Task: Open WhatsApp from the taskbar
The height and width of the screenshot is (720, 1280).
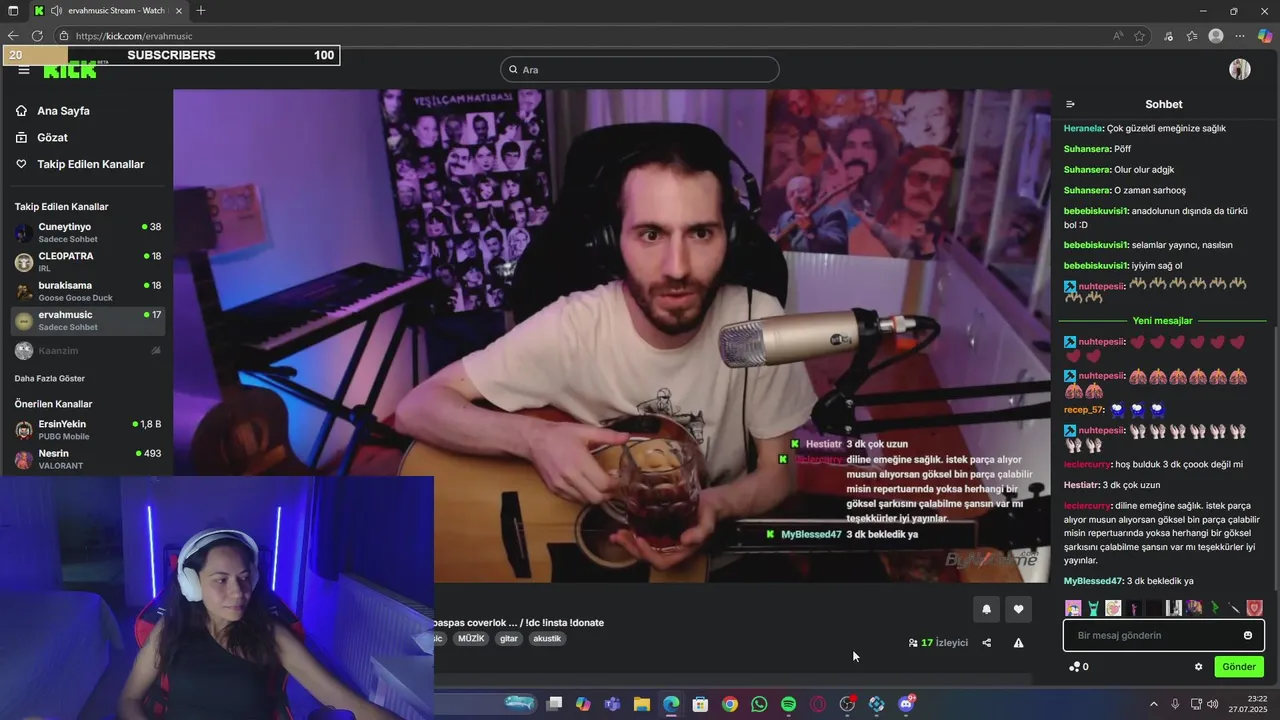Action: pyautogui.click(x=759, y=704)
